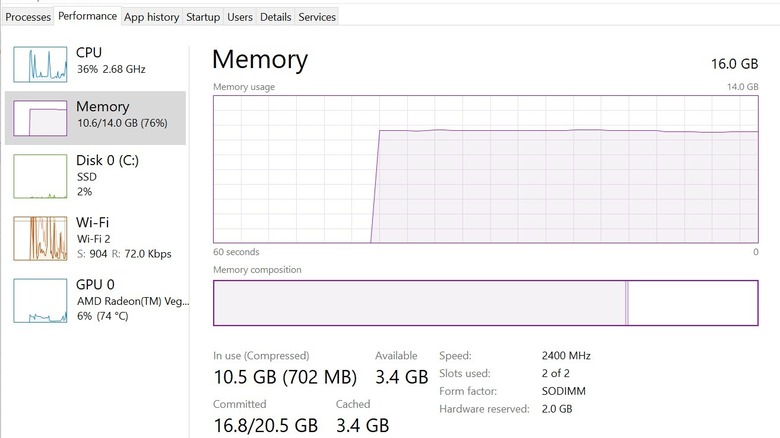This screenshot has width=780, height=438.
Task: Go to the Details tab
Action: pyautogui.click(x=275, y=16)
